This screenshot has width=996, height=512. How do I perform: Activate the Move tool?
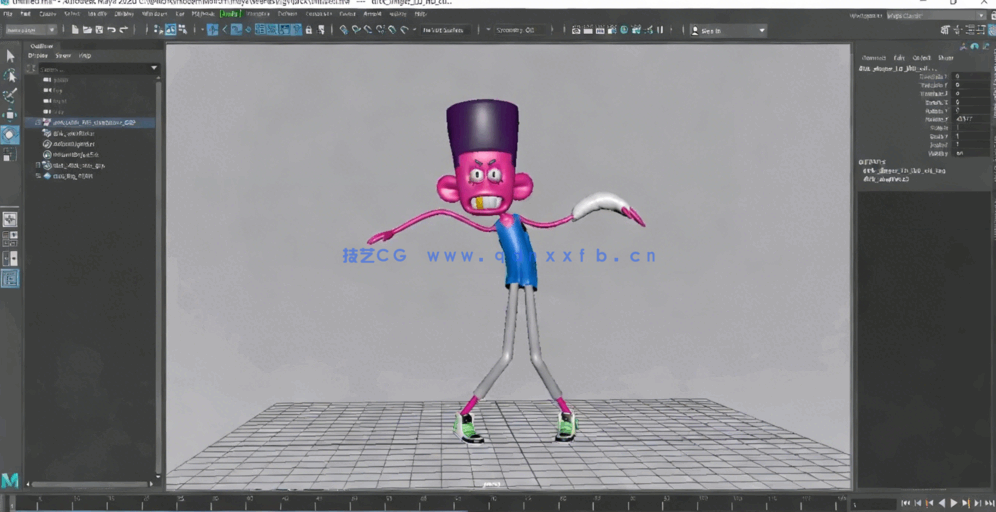[x=10, y=115]
